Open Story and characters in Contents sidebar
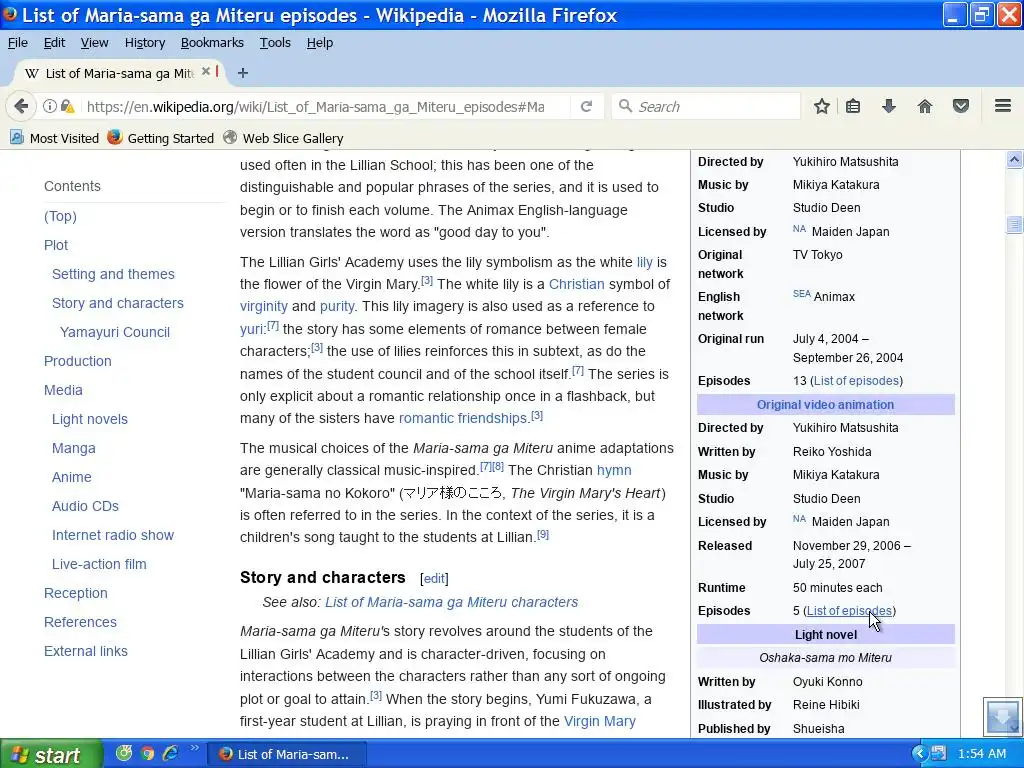This screenshot has height=768, width=1024. tap(118, 303)
